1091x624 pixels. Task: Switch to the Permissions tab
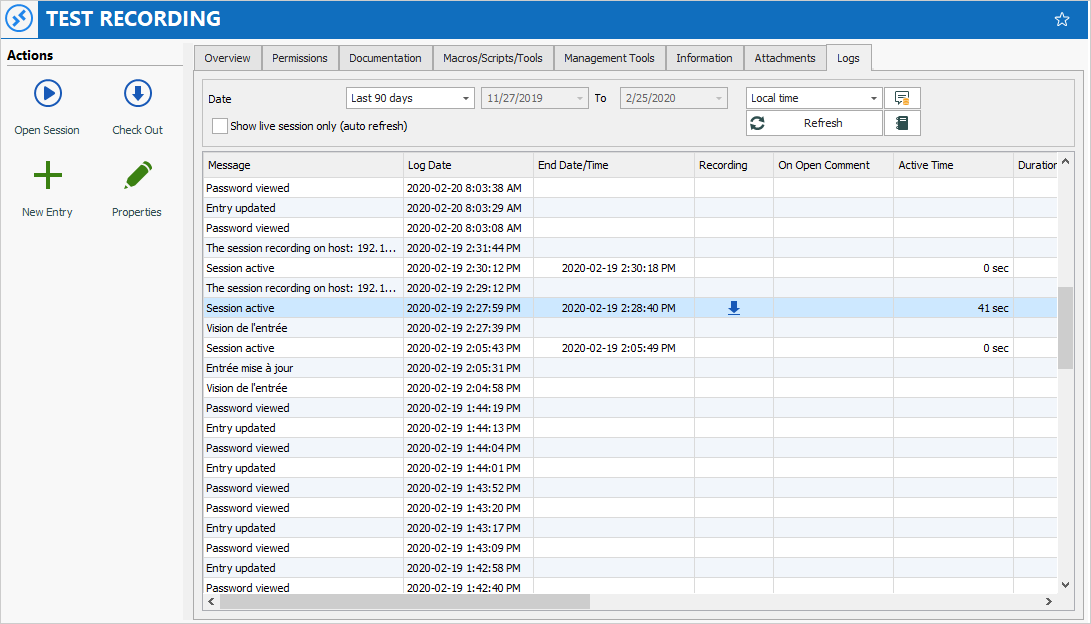pyautogui.click(x=300, y=58)
